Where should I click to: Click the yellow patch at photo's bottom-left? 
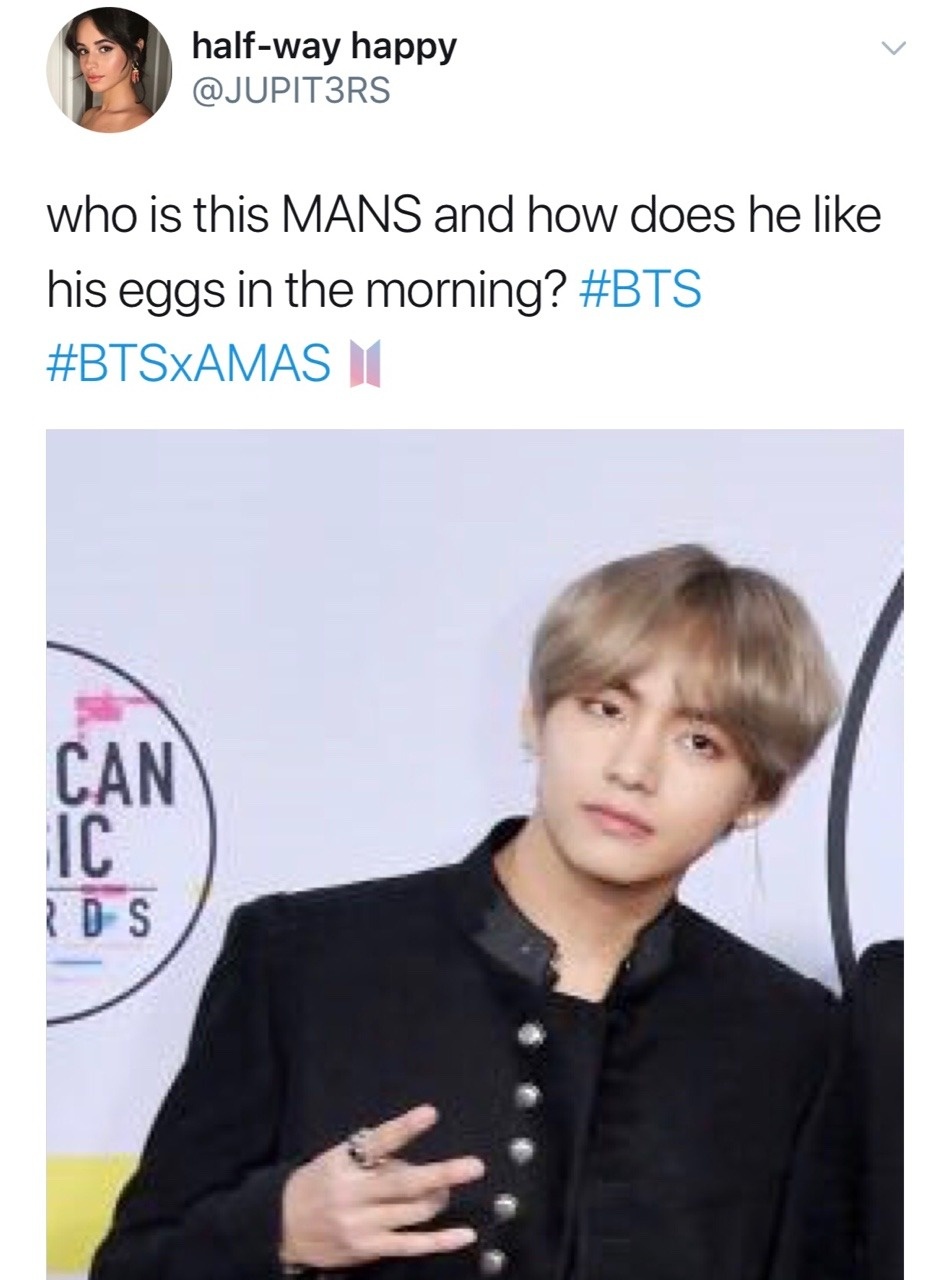click(88, 1206)
